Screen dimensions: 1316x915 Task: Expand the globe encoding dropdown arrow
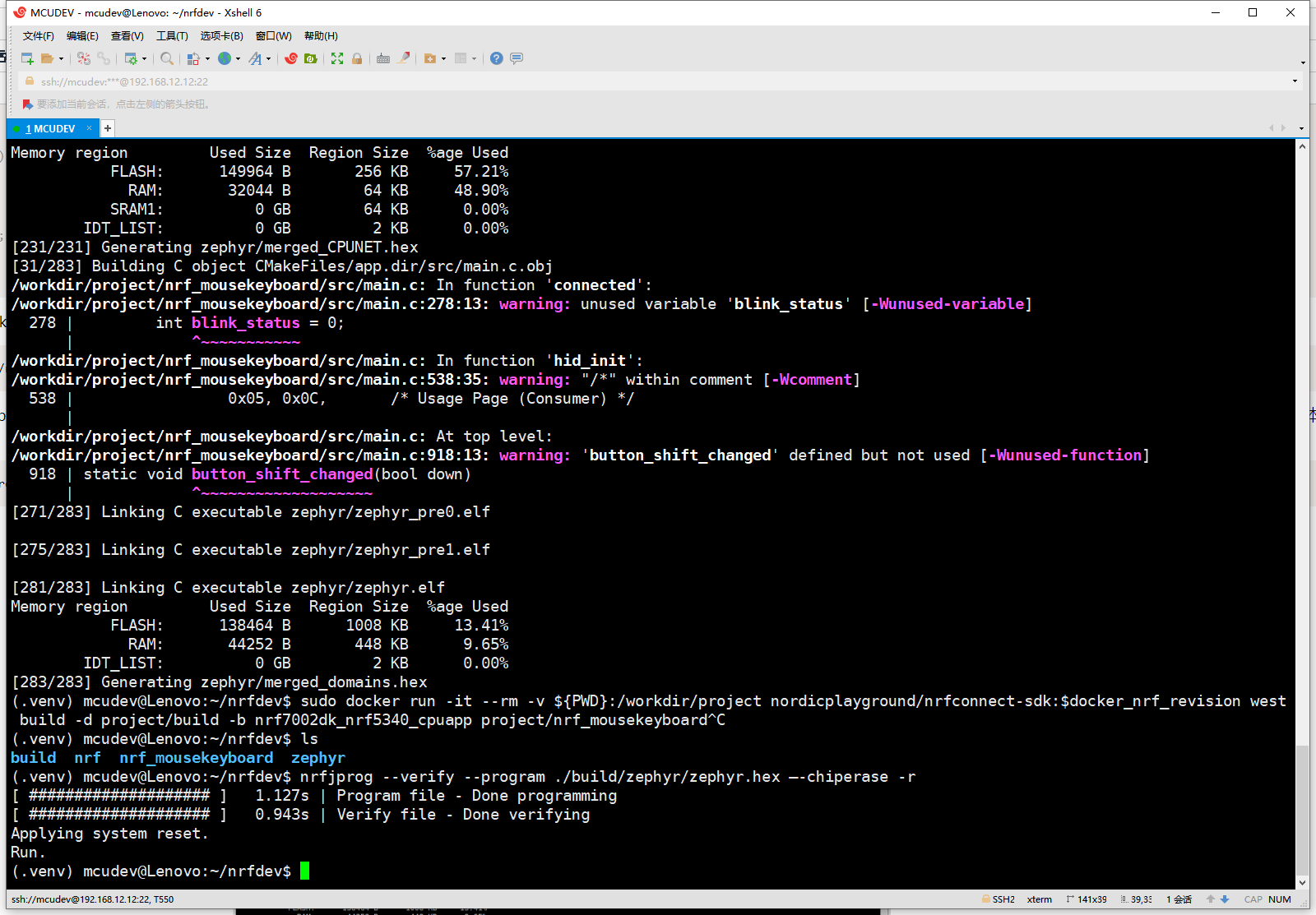click(238, 58)
